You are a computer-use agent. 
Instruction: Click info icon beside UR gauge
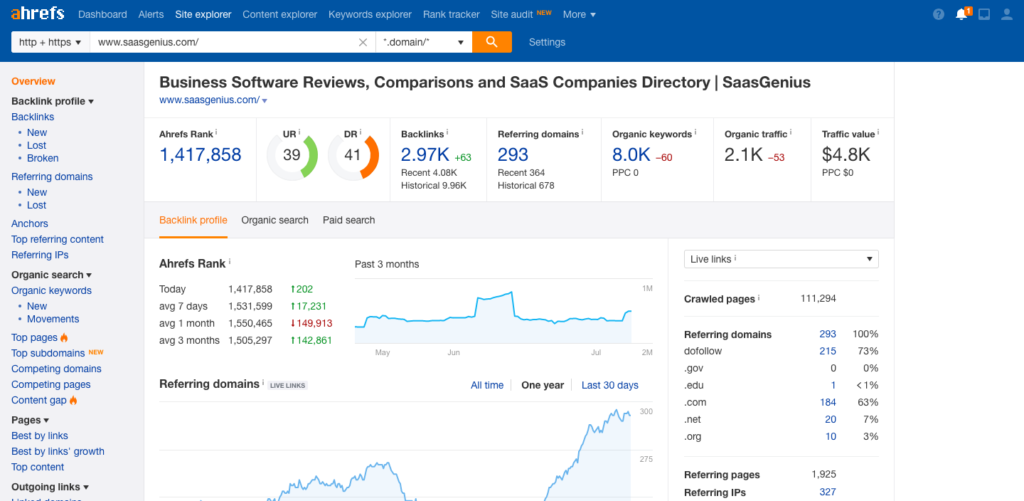[x=300, y=132]
